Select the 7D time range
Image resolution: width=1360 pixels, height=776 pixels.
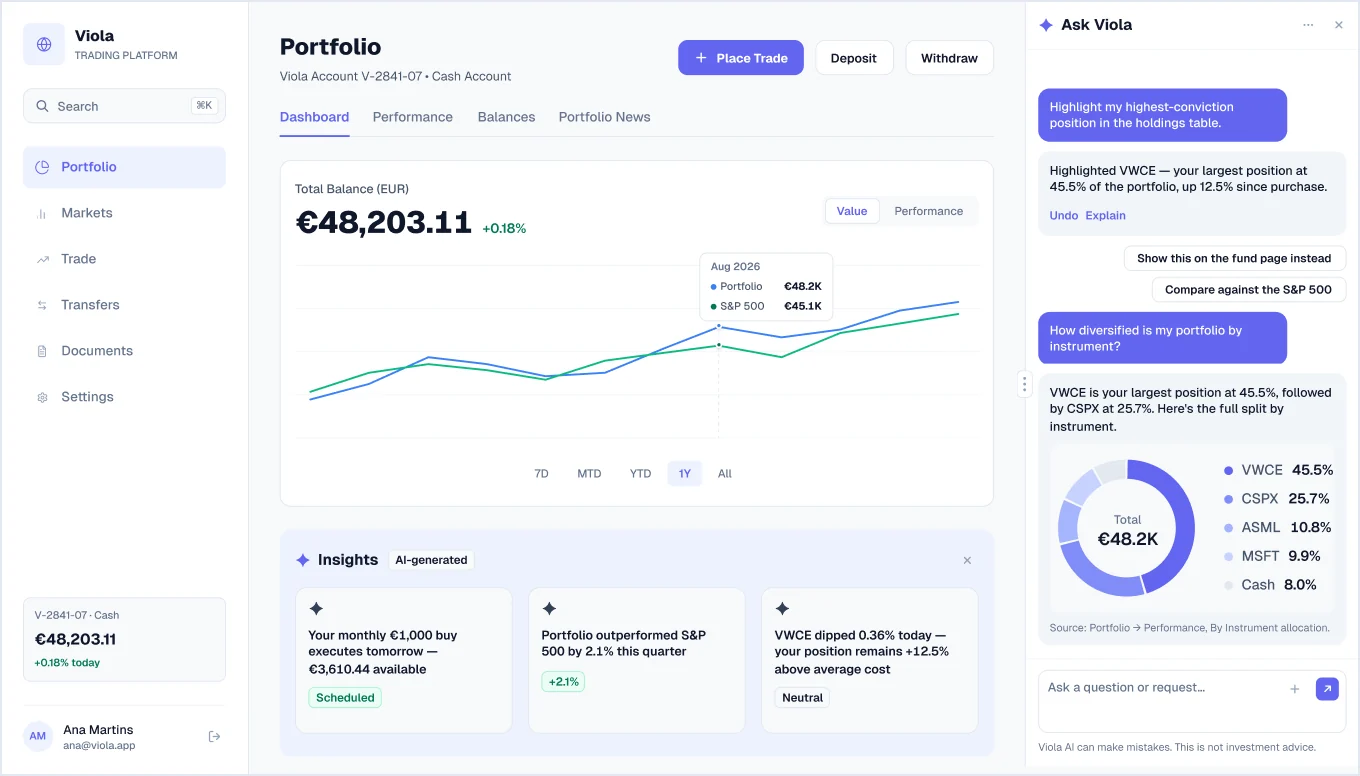tap(542, 474)
